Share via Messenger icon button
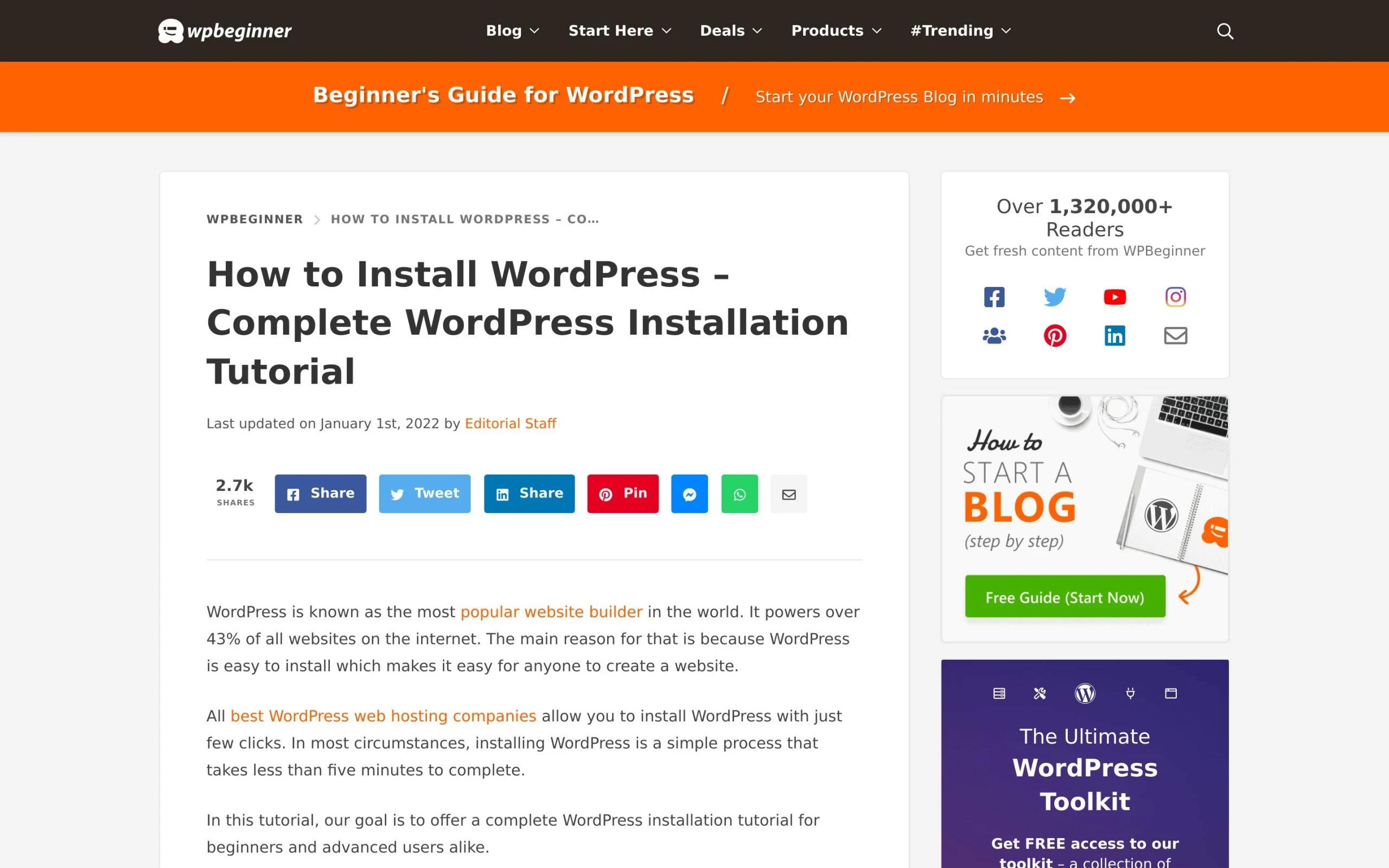Image resolution: width=1389 pixels, height=868 pixels. [x=689, y=494]
